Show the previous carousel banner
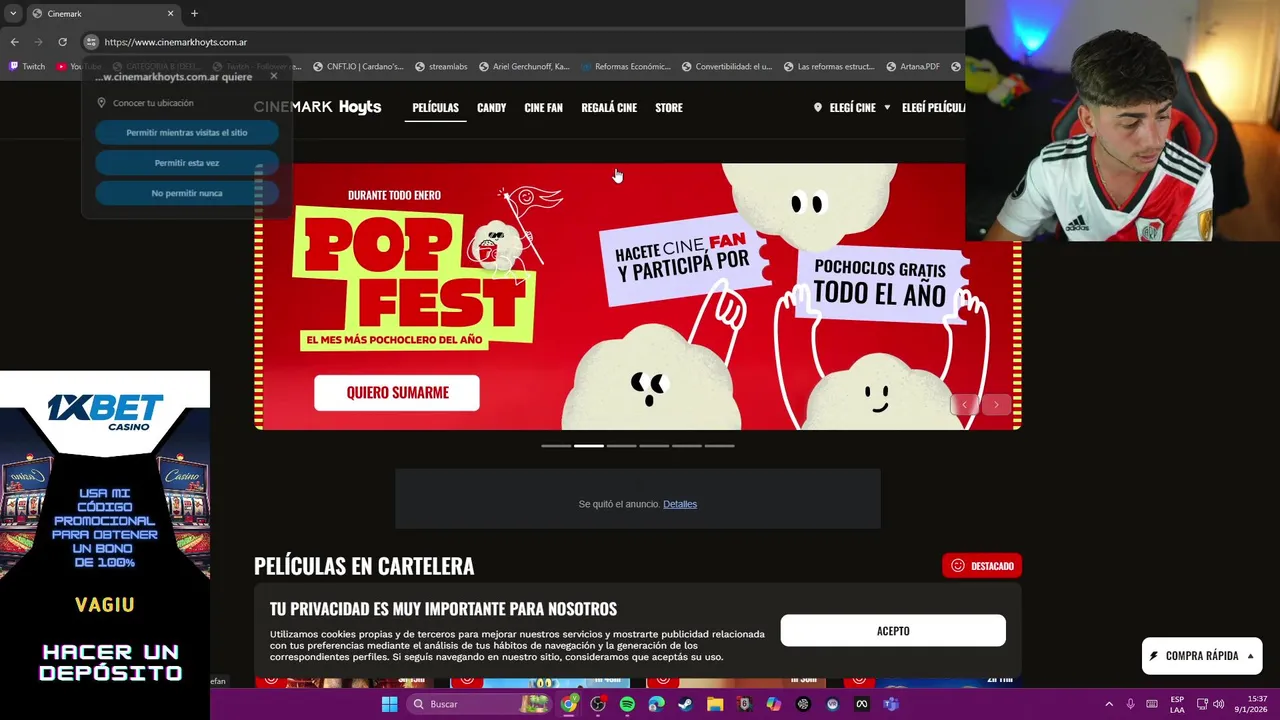This screenshot has height=720, width=1280. point(964,404)
